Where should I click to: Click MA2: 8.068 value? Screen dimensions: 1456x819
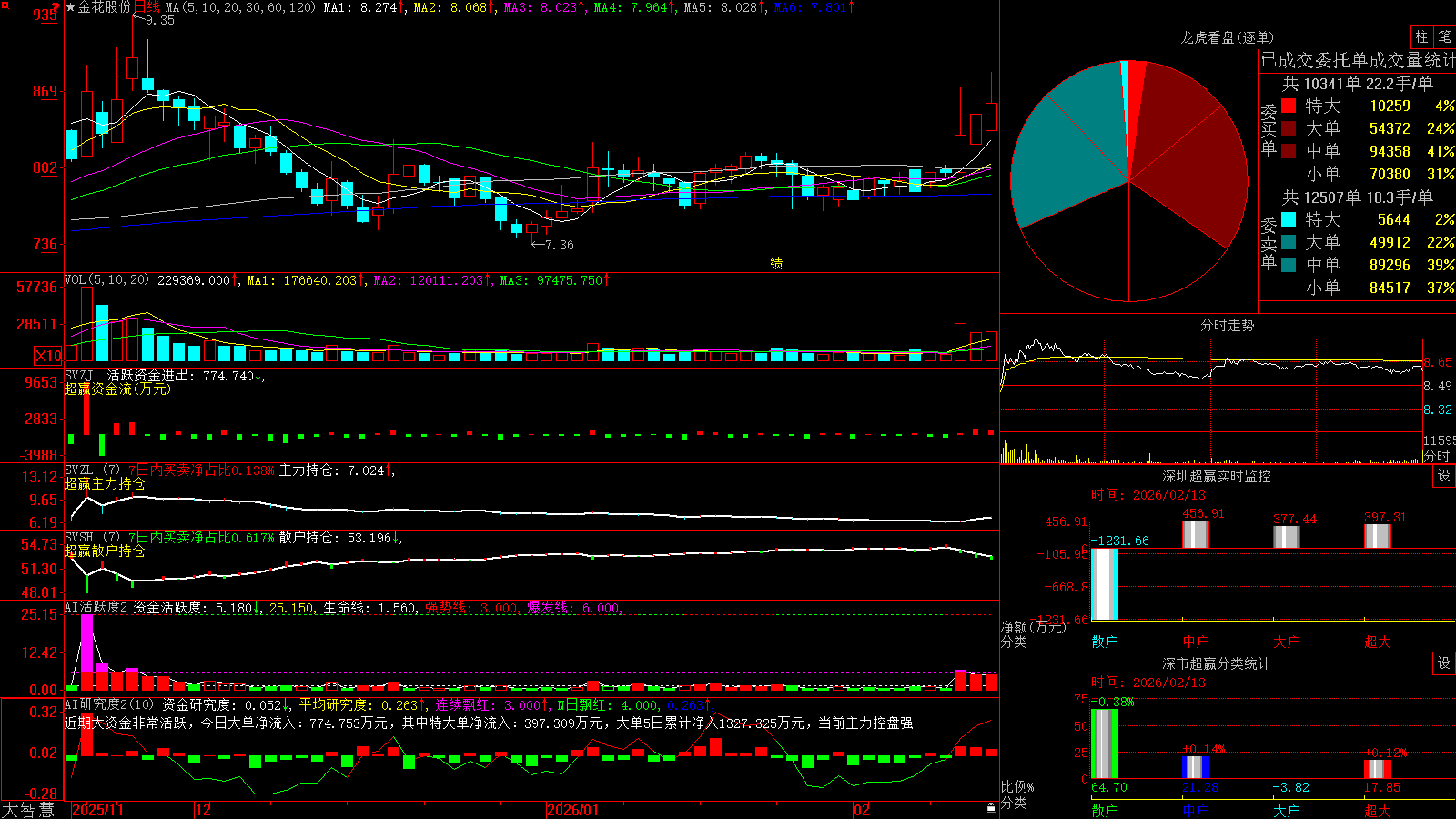click(453, 7)
